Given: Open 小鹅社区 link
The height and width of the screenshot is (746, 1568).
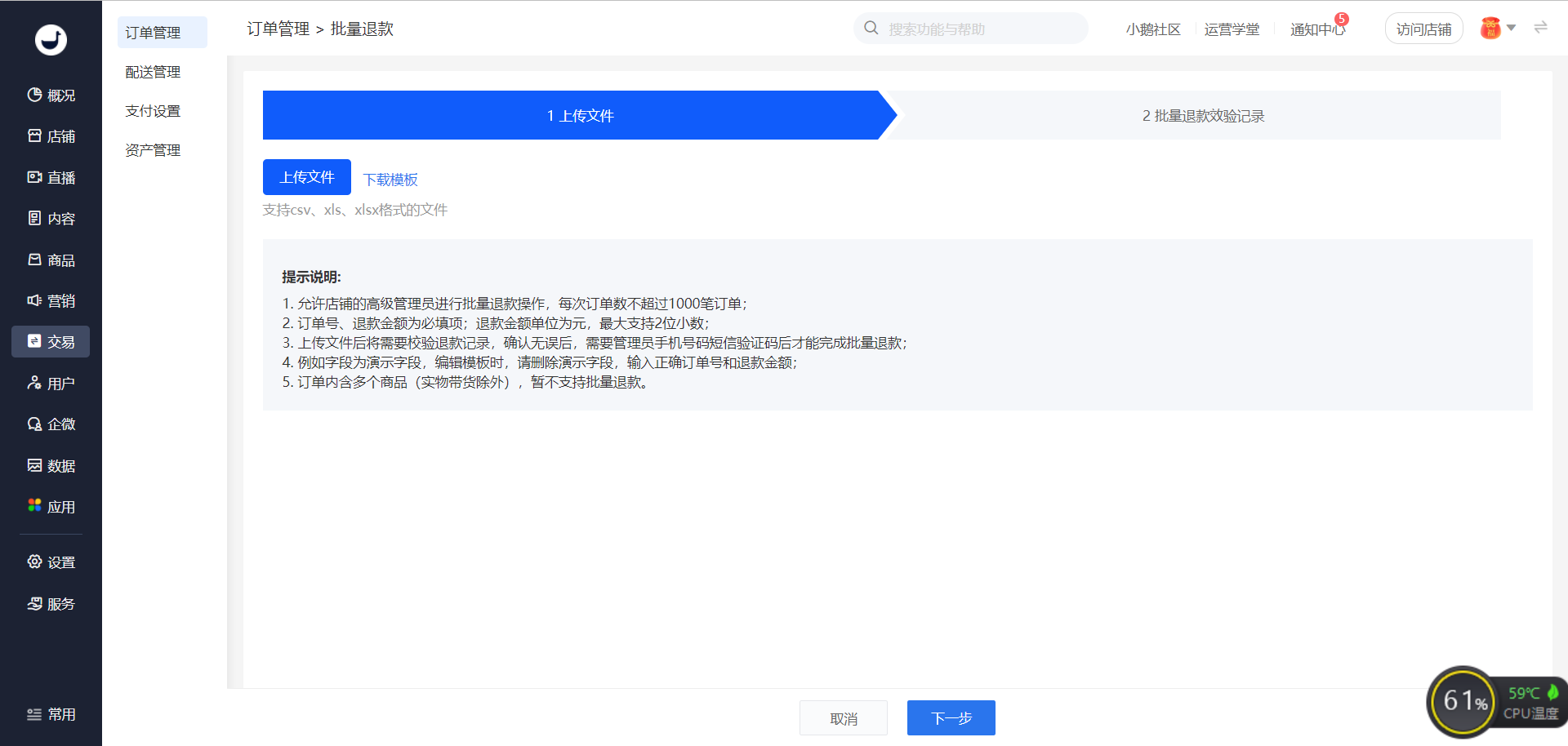Looking at the screenshot, I should click(x=1153, y=29).
